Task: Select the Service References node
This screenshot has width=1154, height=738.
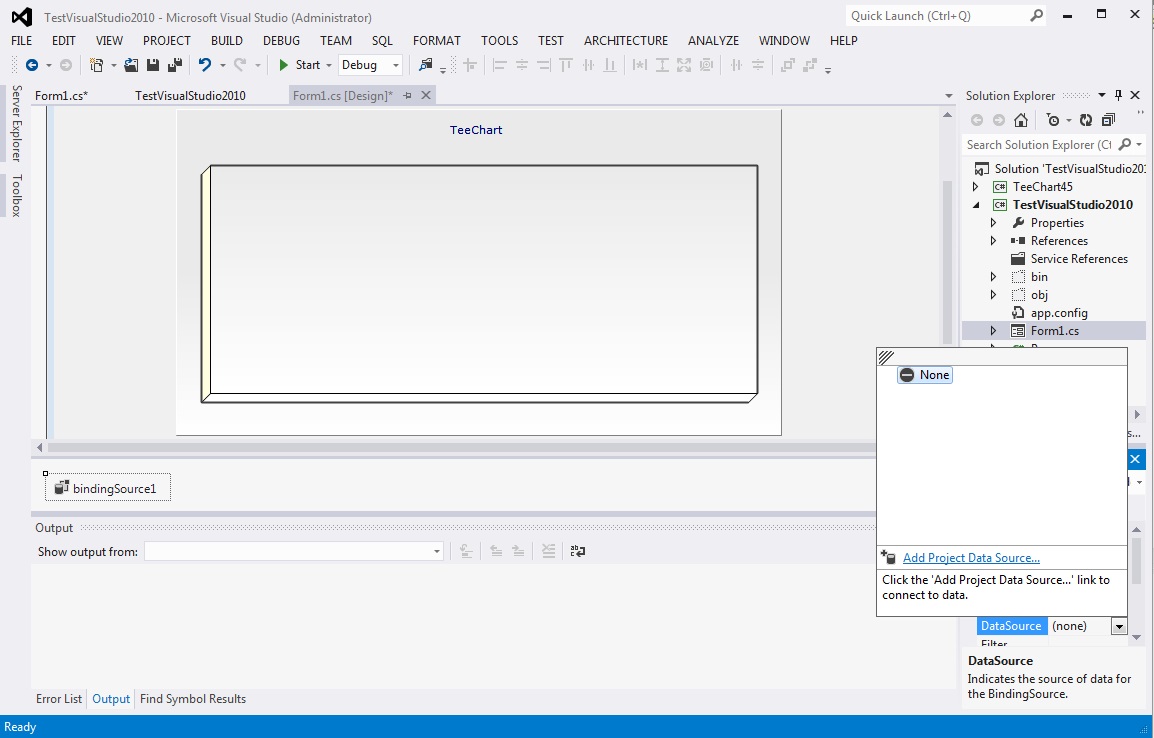Action: [1079, 258]
